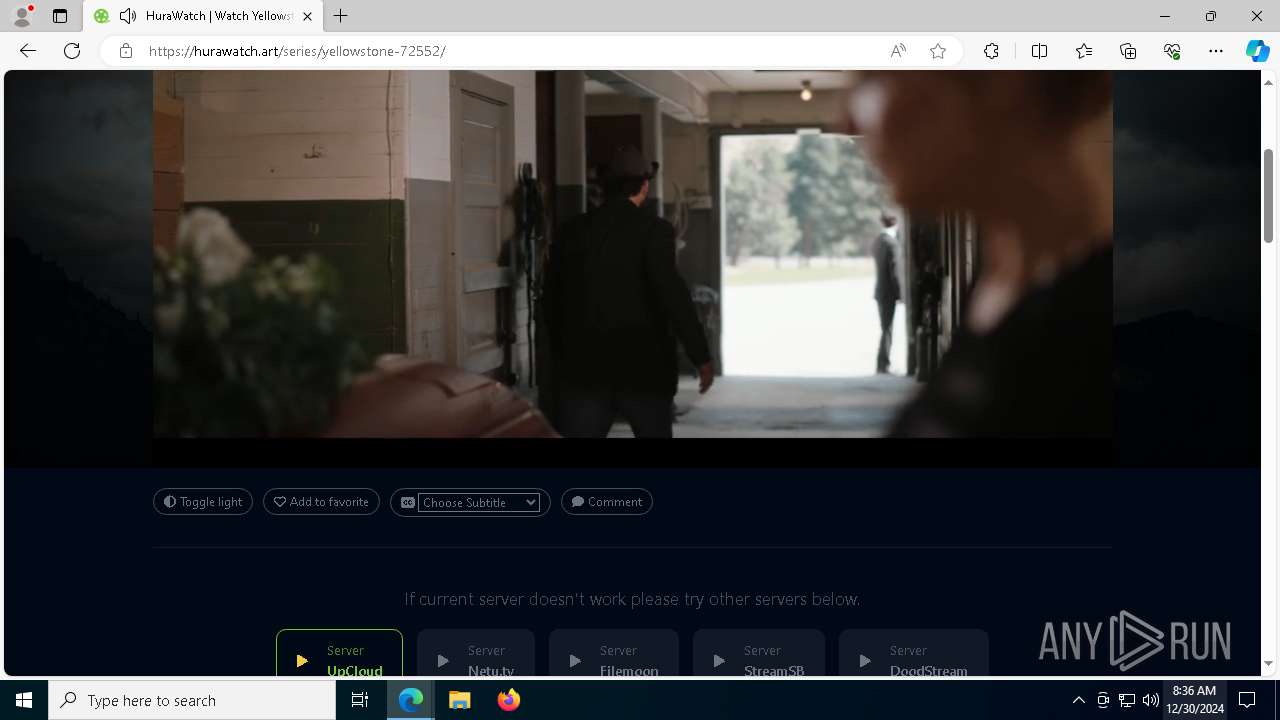Open Settings and more ellipsis menu
This screenshot has width=1280, height=720.
[x=1216, y=51]
